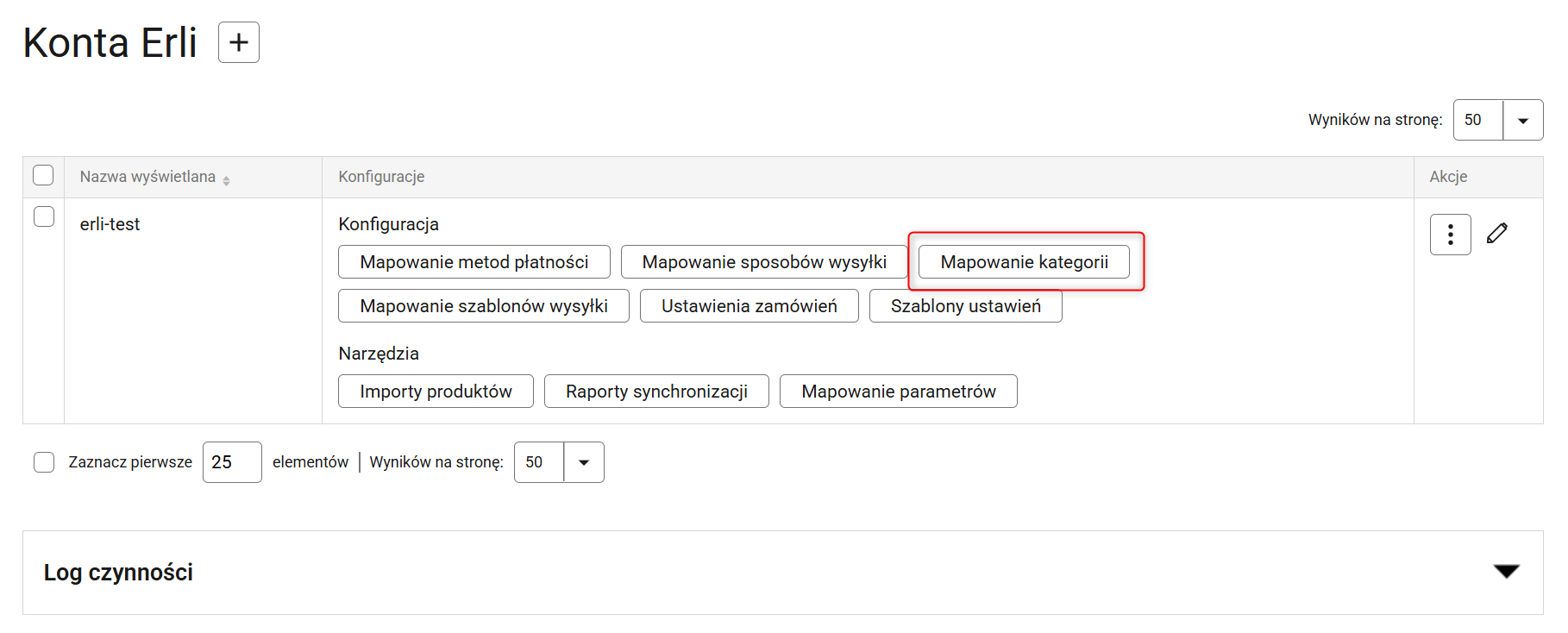Click the Szablony ustawień button
1568x633 pixels.
[x=966, y=306]
